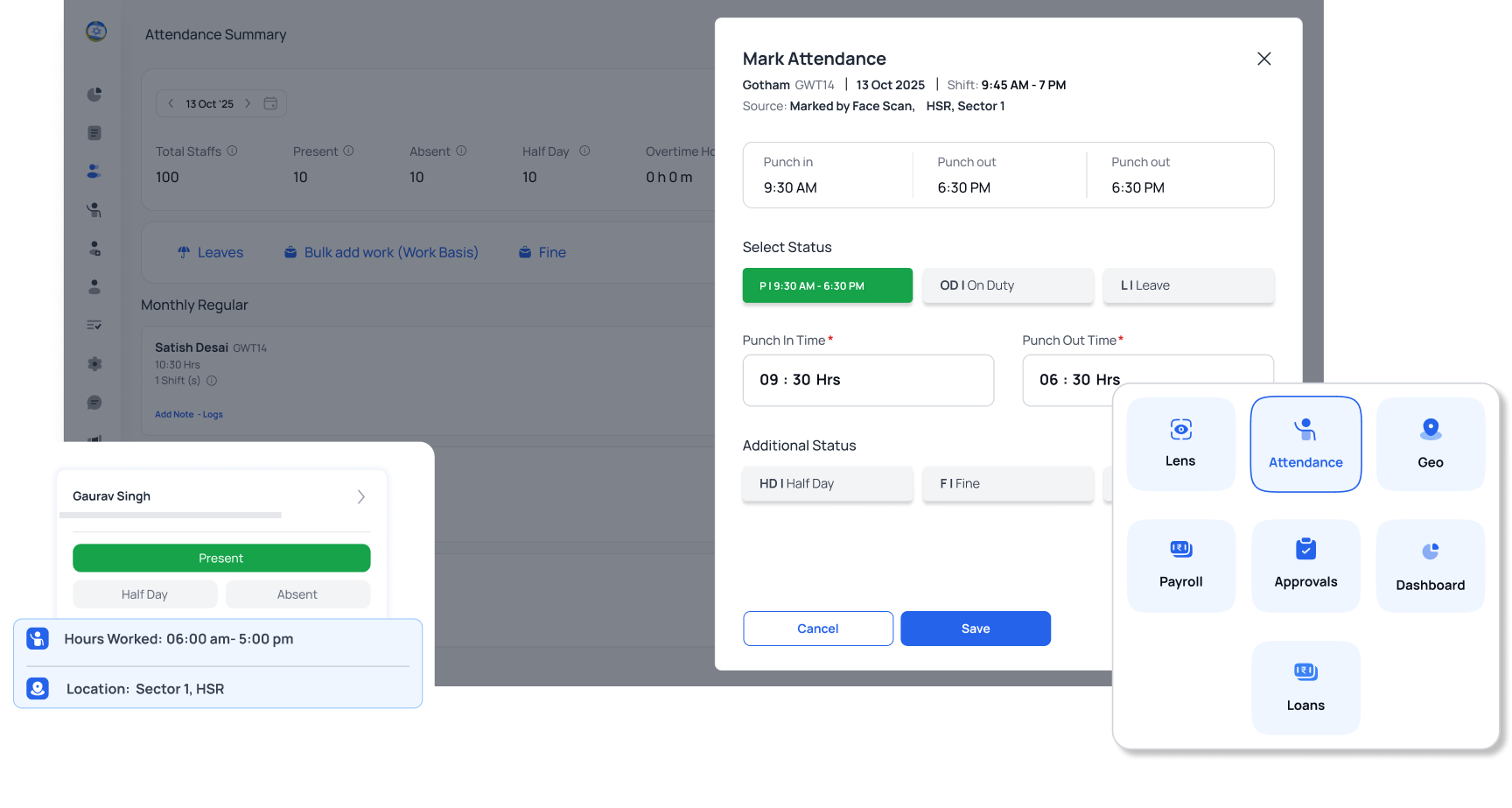Screen dimensions: 1512x808
Task: Cancel the Mark Attendance dialog
Action: [x=818, y=629]
